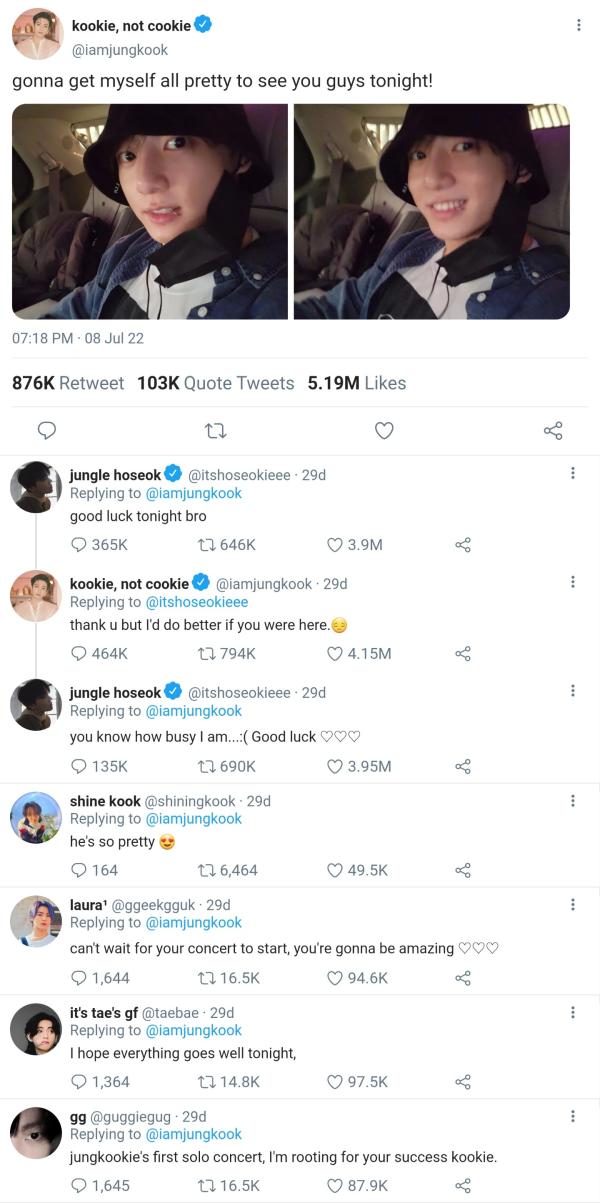This screenshot has width=600, height=1203.
Task: Open more options for gg's reply
Action: (x=572, y=1116)
